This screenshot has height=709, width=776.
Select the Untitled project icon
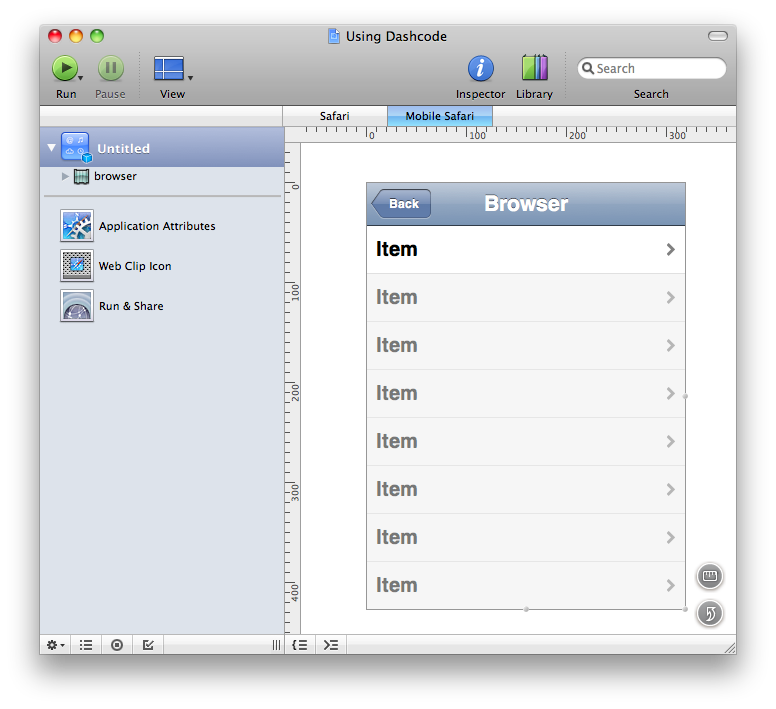[x=76, y=147]
